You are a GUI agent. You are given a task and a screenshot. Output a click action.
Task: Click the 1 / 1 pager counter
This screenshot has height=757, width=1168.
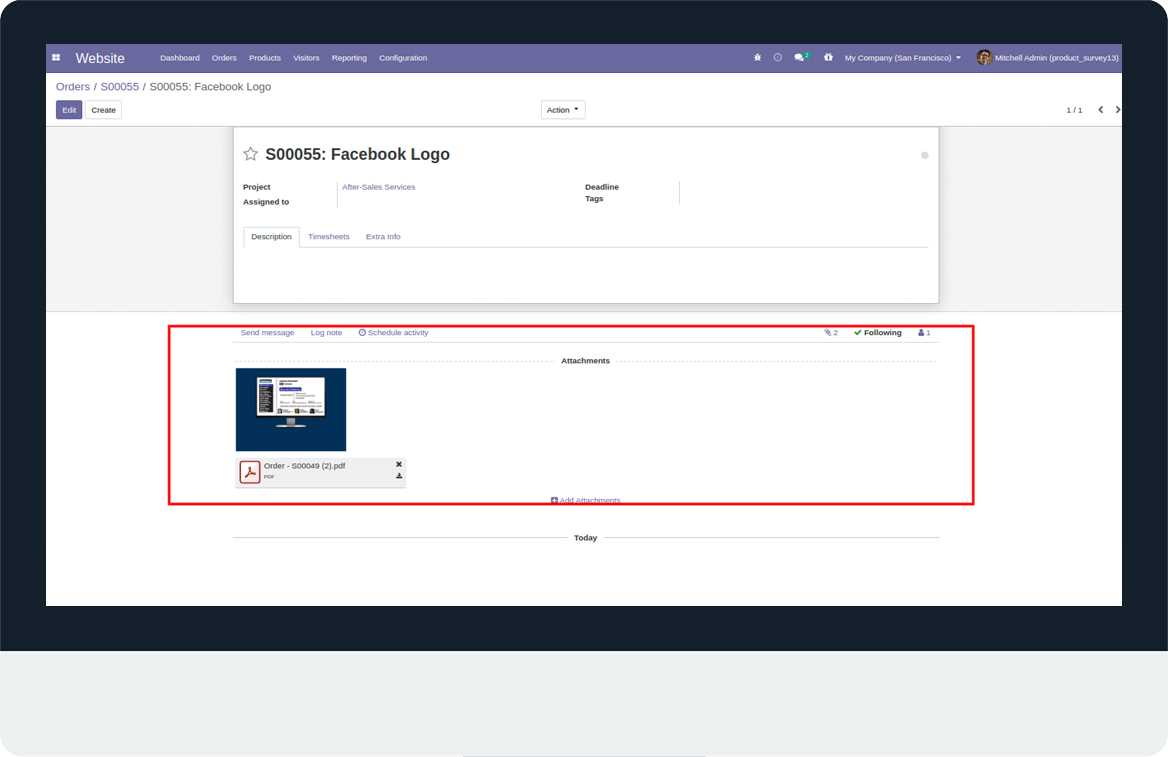click(x=1074, y=110)
